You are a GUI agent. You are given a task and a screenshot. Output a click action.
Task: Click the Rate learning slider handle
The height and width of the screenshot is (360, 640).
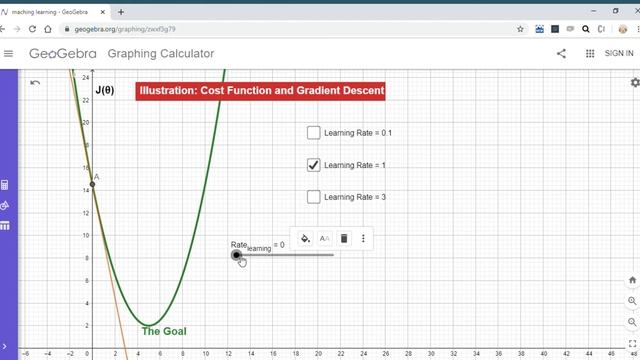point(236,255)
